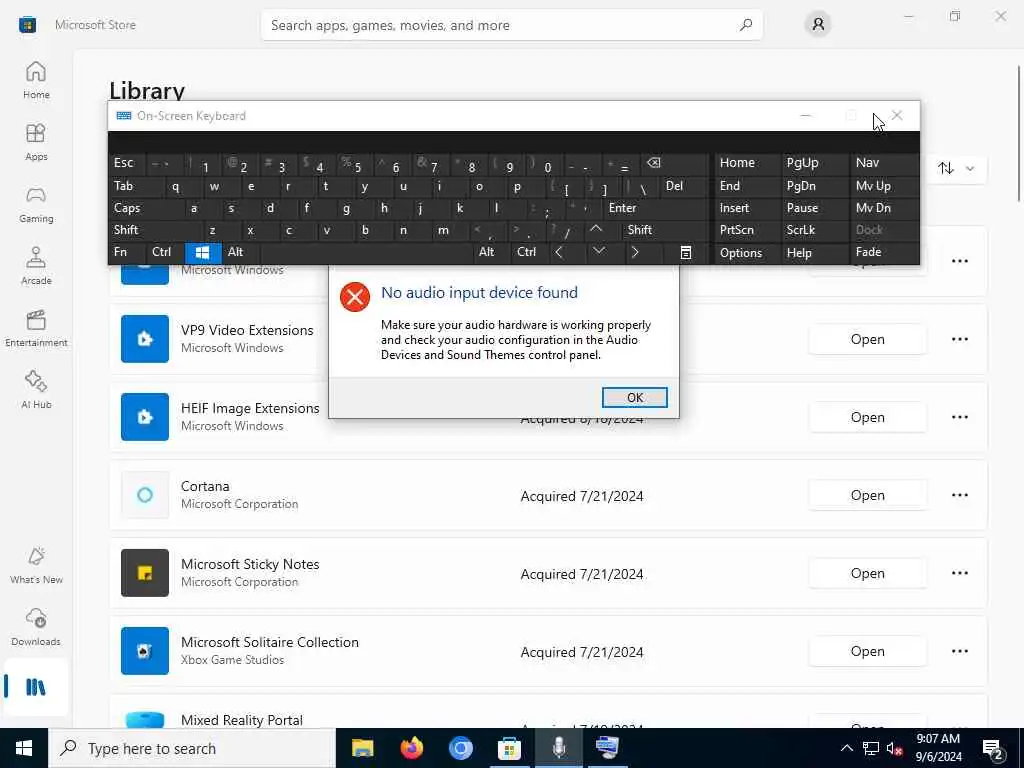Image resolution: width=1024 pixels, height=768 pixels.
Task: Open the ellipsis menu in the top library row
Action: (x=959, y=261)
